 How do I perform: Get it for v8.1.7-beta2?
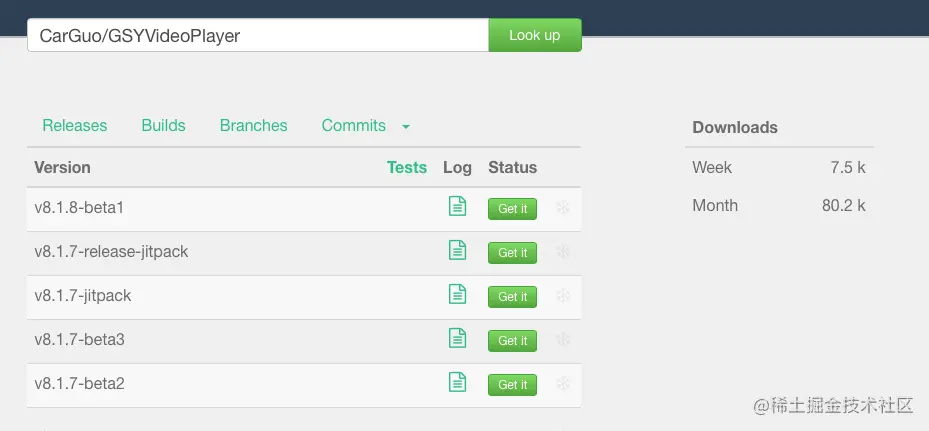tap(512, 384)
